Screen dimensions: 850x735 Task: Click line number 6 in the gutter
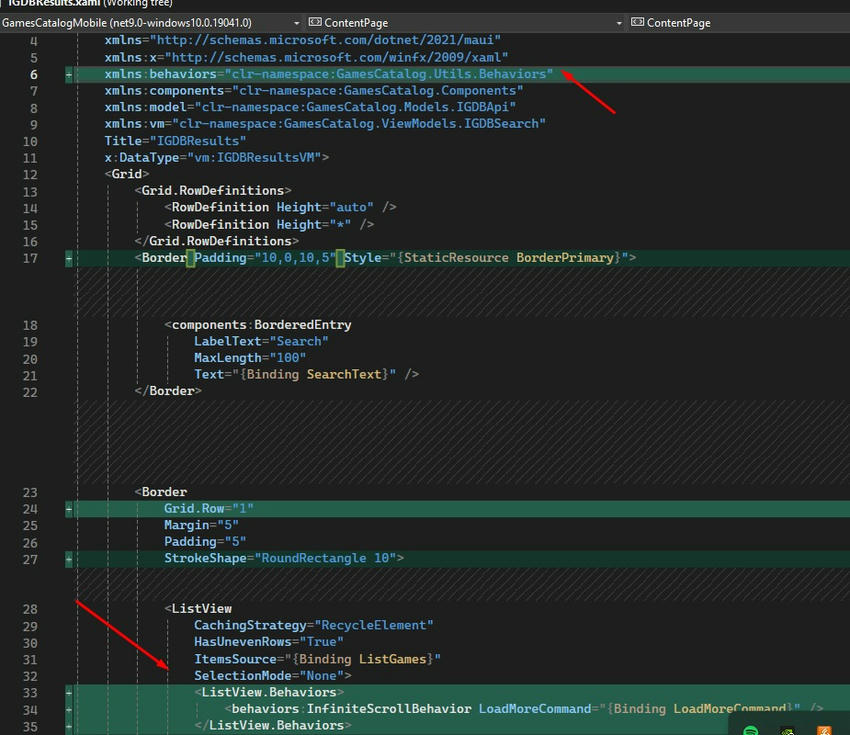pyautogui.click(x=34, y=74)
